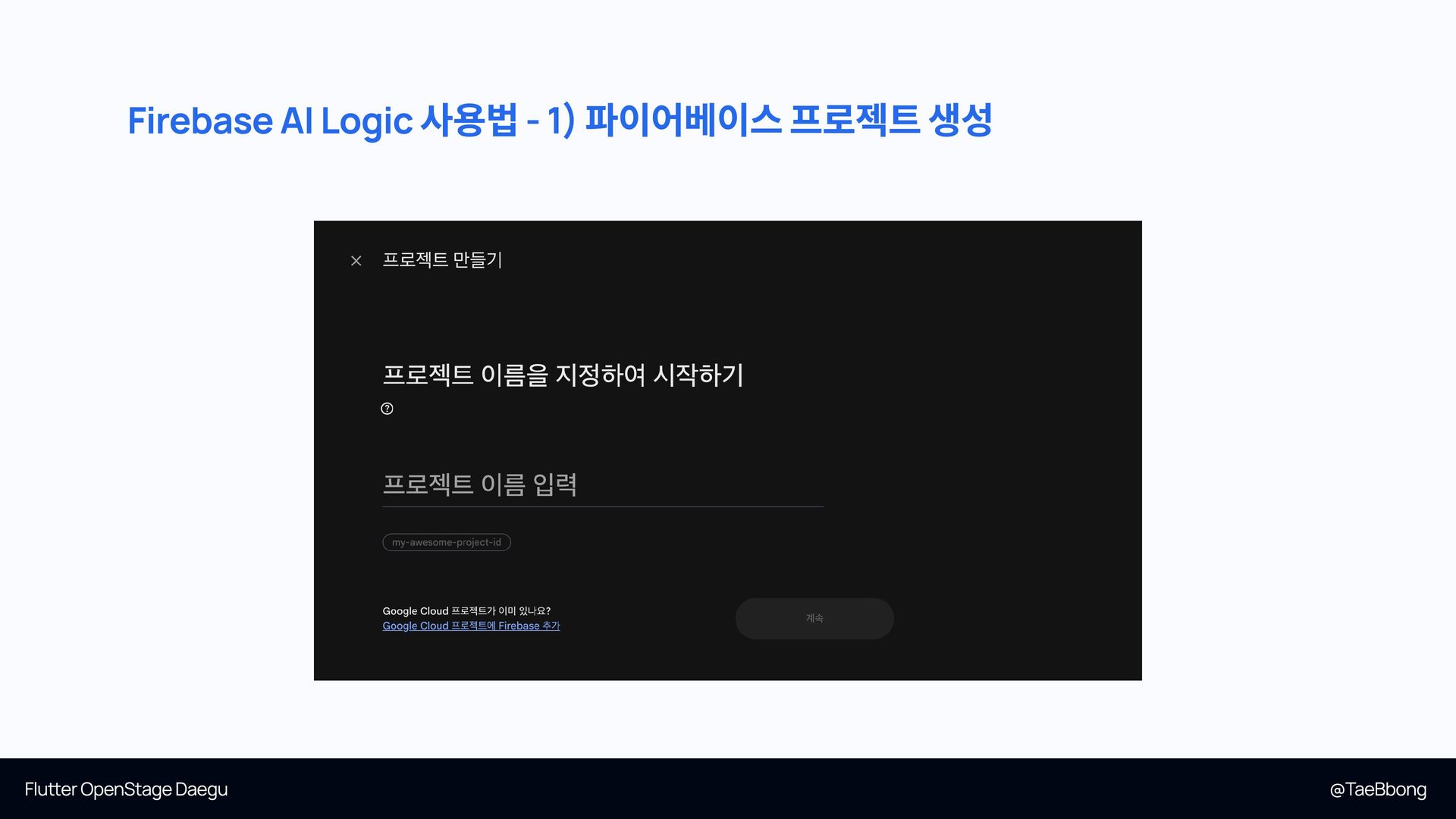This screenshot has height=819, width=1456.
Task: Click 'Daegu' in the footer label
Action: pos(201,789)
